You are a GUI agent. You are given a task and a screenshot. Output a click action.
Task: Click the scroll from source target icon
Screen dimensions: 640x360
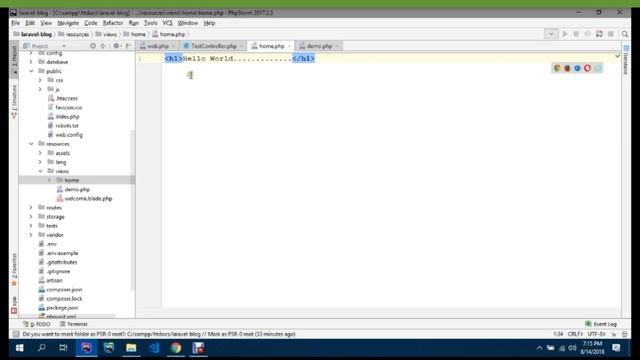93,46
